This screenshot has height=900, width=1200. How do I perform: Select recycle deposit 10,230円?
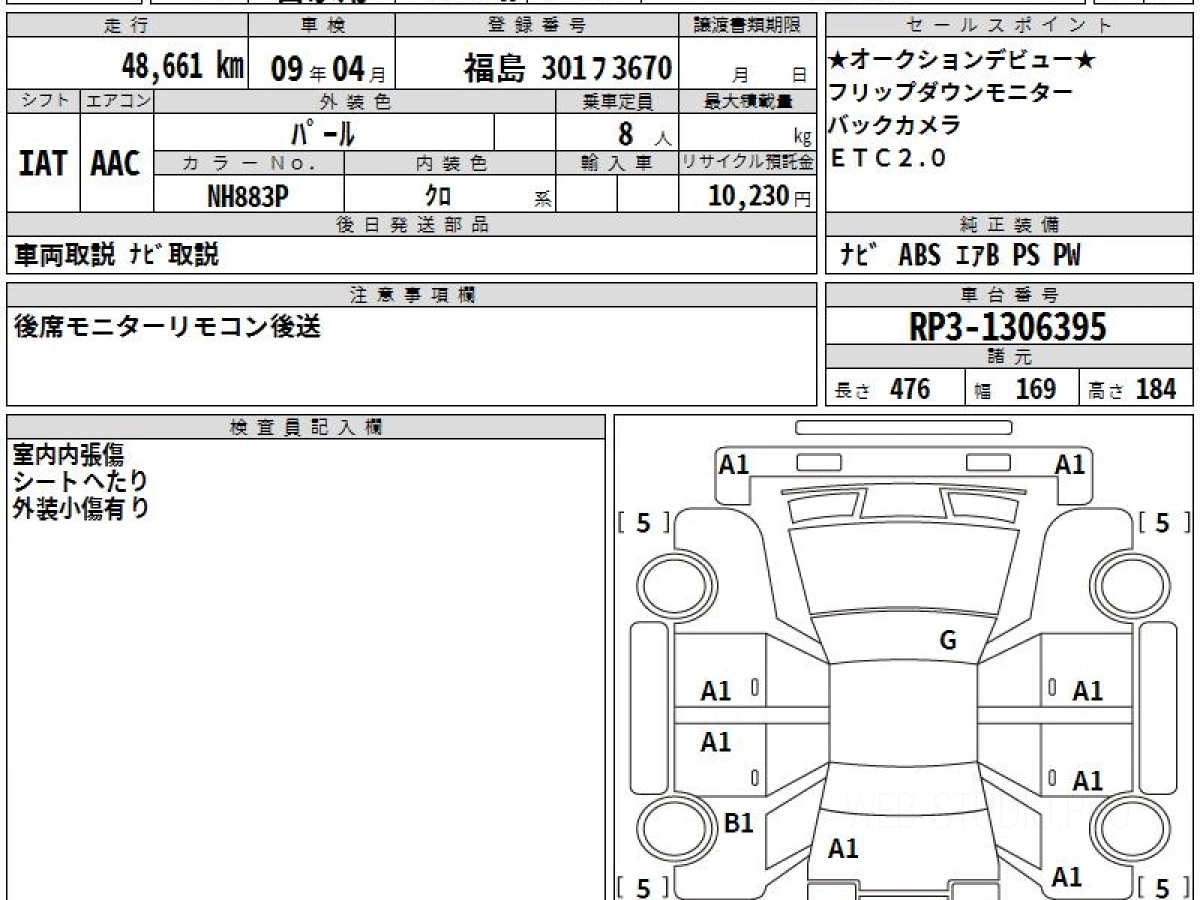[760, 196]
